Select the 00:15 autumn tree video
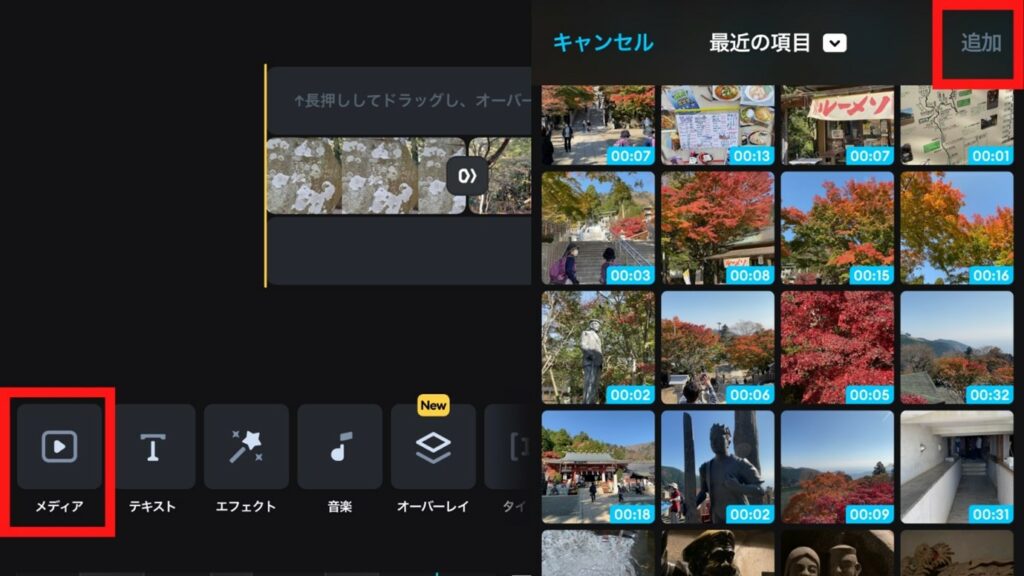Image resolution: width=1024 pixels, height=576 pixels. (x=837, y=228)
